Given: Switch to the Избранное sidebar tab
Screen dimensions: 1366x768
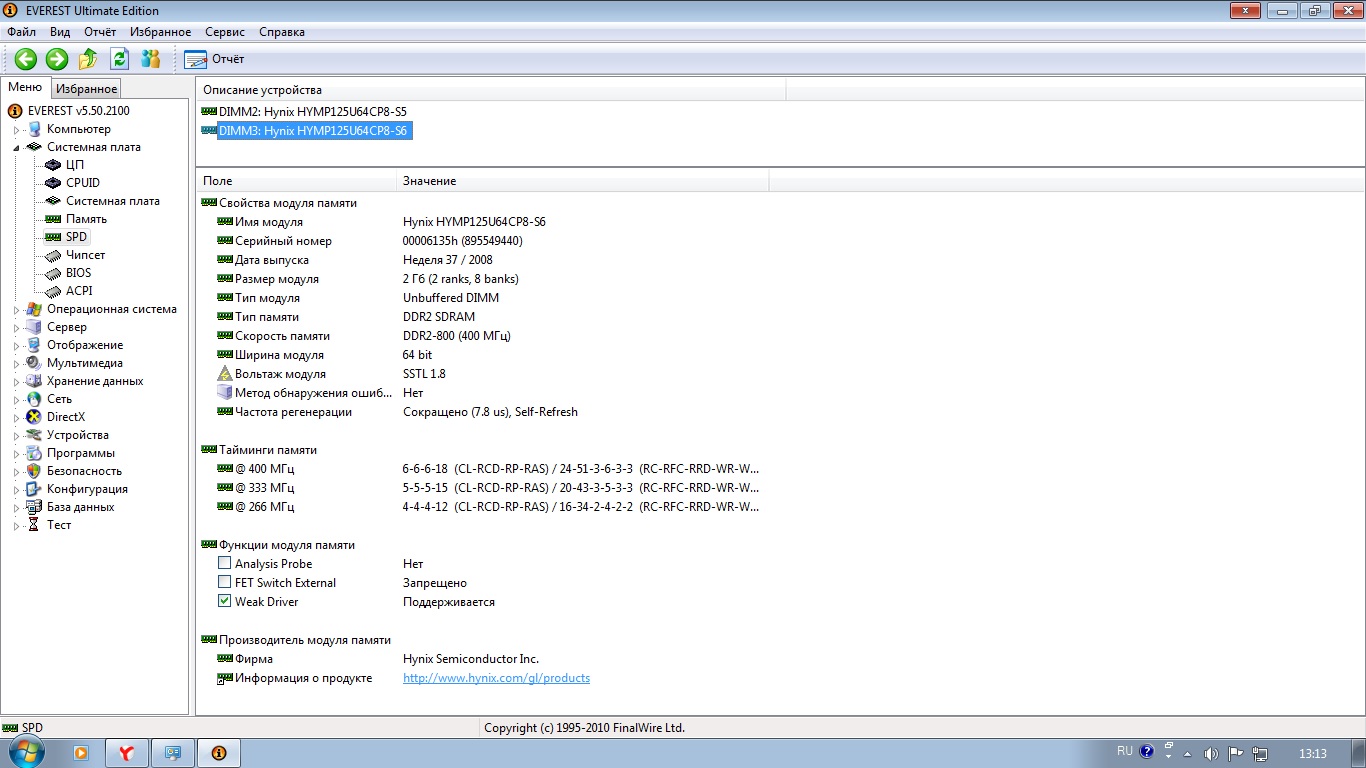Looking at the screenshot, I should tap(86, 89).
